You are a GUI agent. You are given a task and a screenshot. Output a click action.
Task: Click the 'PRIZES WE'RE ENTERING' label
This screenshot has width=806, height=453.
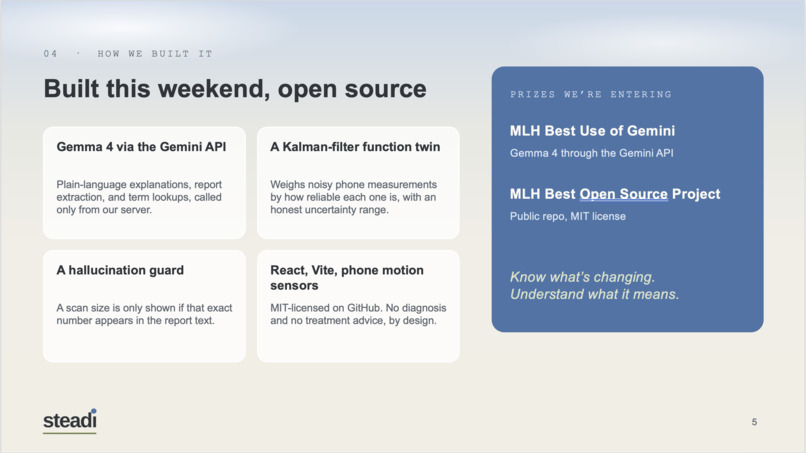coord(591,95)
